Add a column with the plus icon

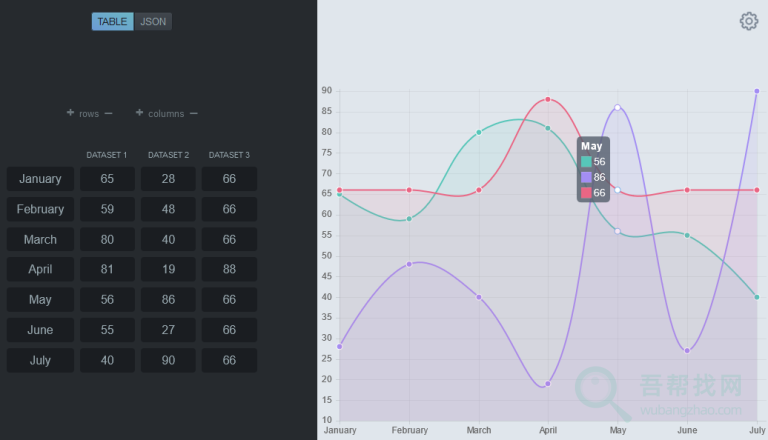point(140,113)
